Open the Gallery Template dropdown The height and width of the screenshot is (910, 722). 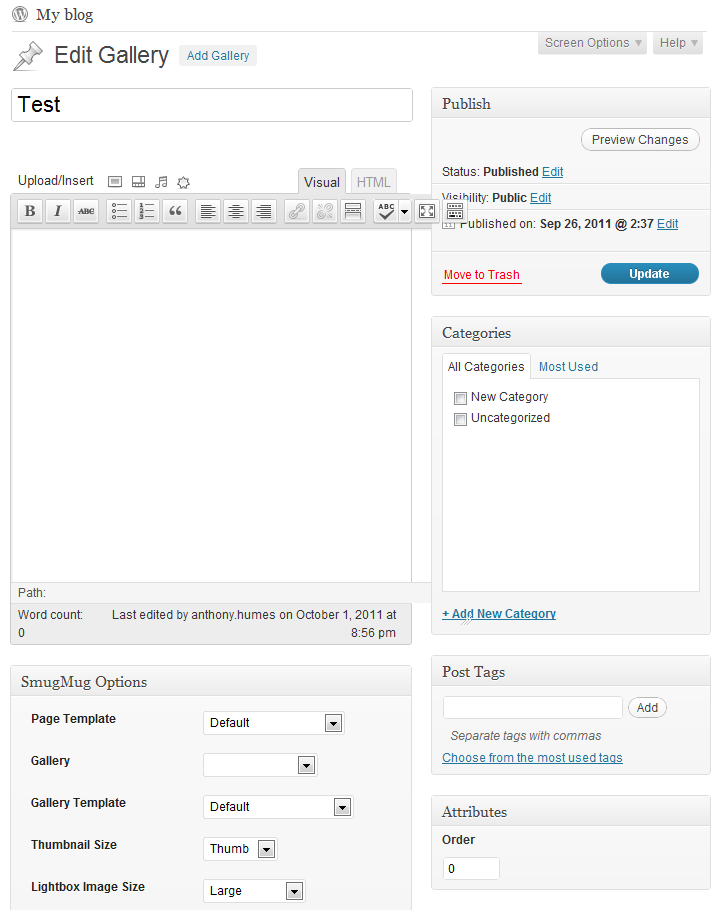tap(278, 807)
